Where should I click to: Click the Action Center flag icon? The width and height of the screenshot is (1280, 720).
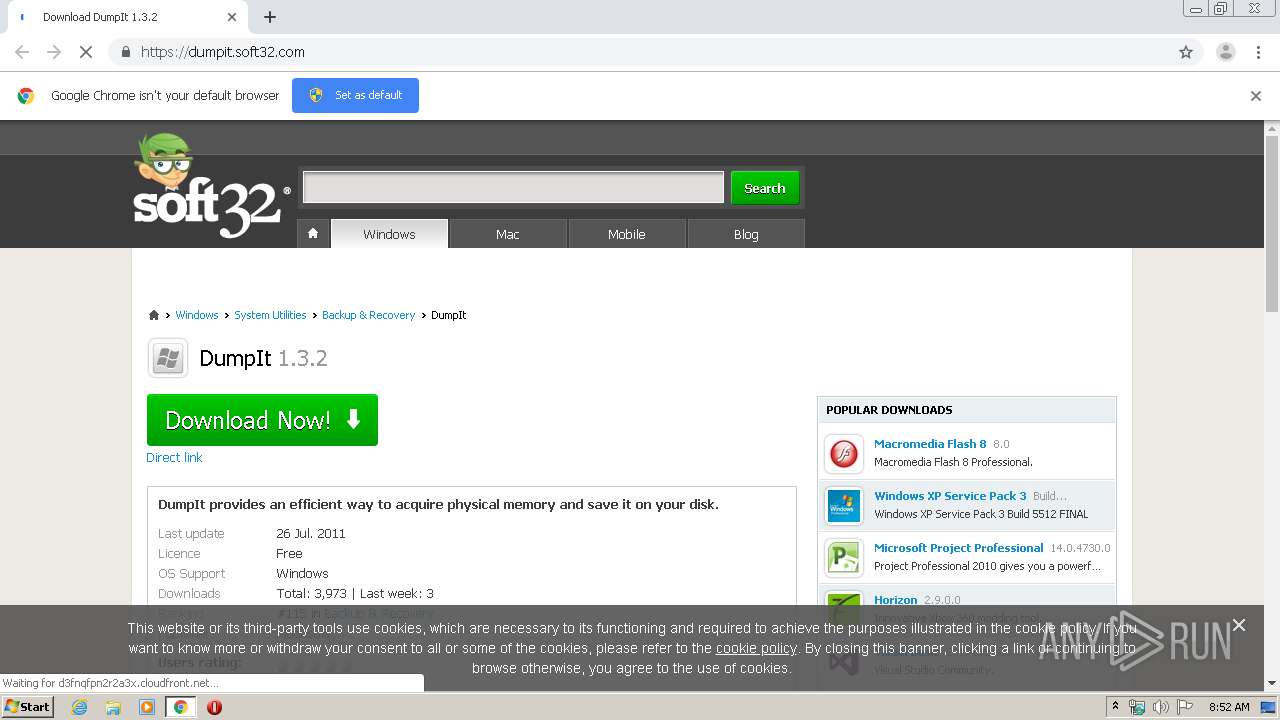pyautogui.click(x=1185, y=707)
